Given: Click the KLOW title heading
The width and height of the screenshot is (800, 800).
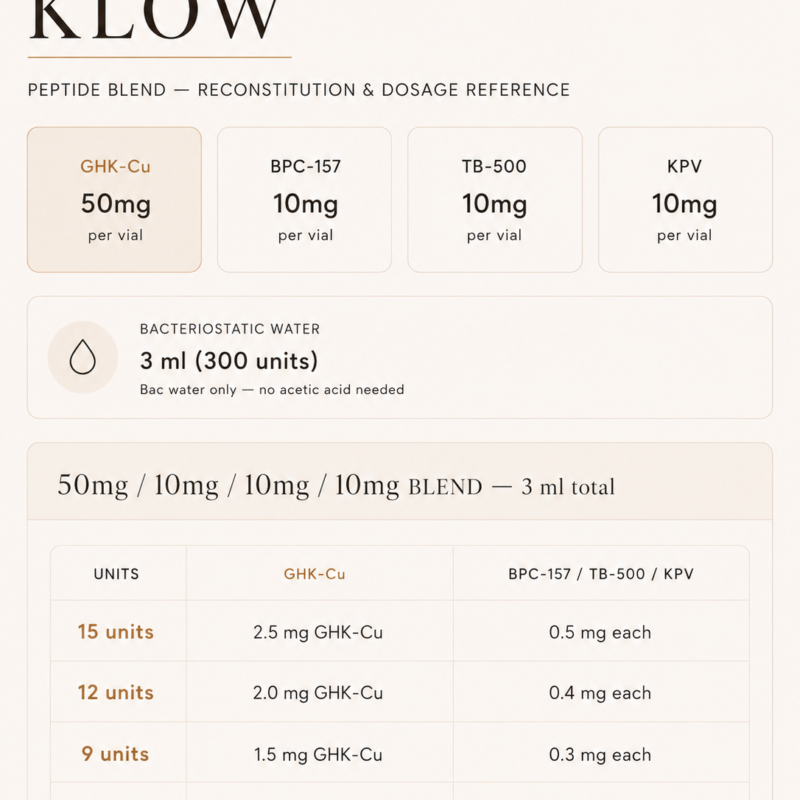Looking at the screenshot, I should 154,20.
